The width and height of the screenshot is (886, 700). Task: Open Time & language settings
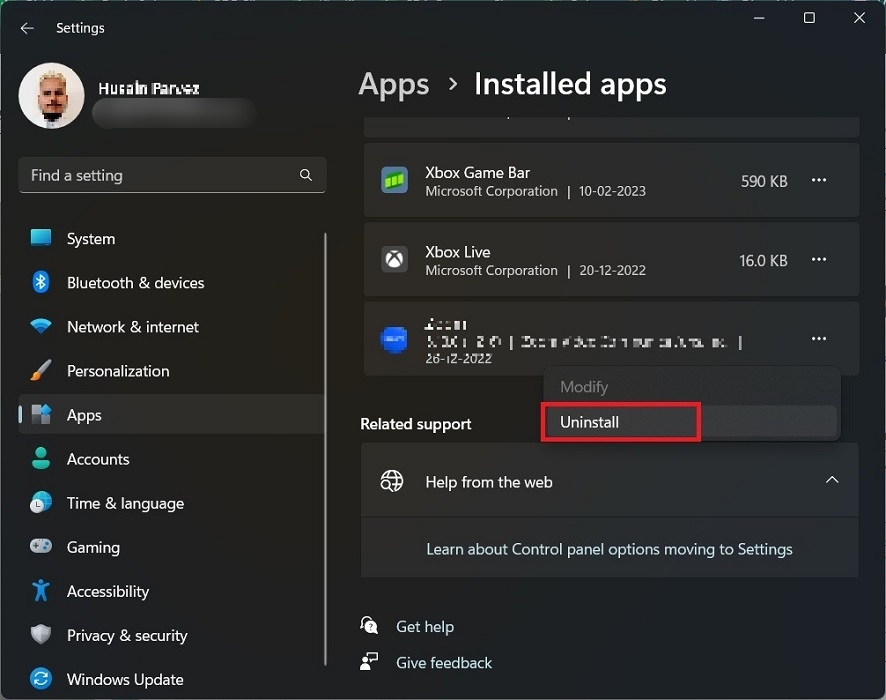click(x=125, y=503)
